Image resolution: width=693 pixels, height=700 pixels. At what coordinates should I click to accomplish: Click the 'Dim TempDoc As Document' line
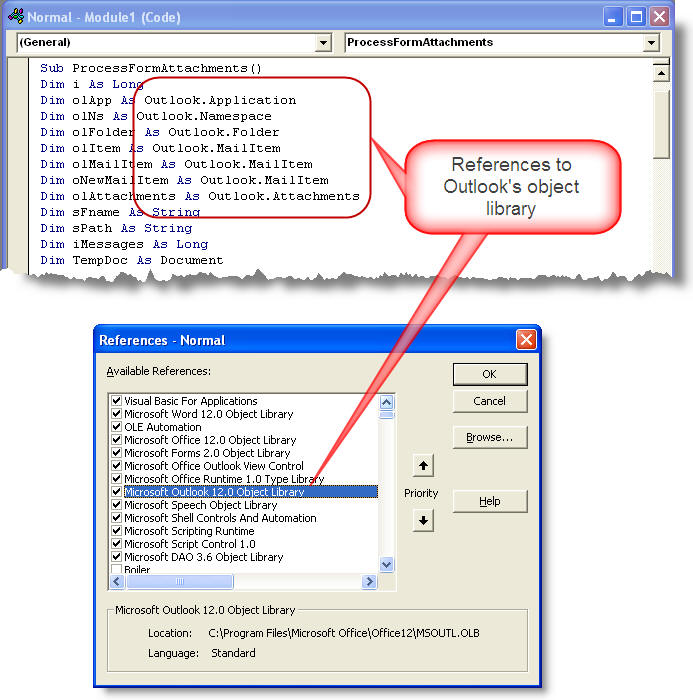(x=132, y=260)
